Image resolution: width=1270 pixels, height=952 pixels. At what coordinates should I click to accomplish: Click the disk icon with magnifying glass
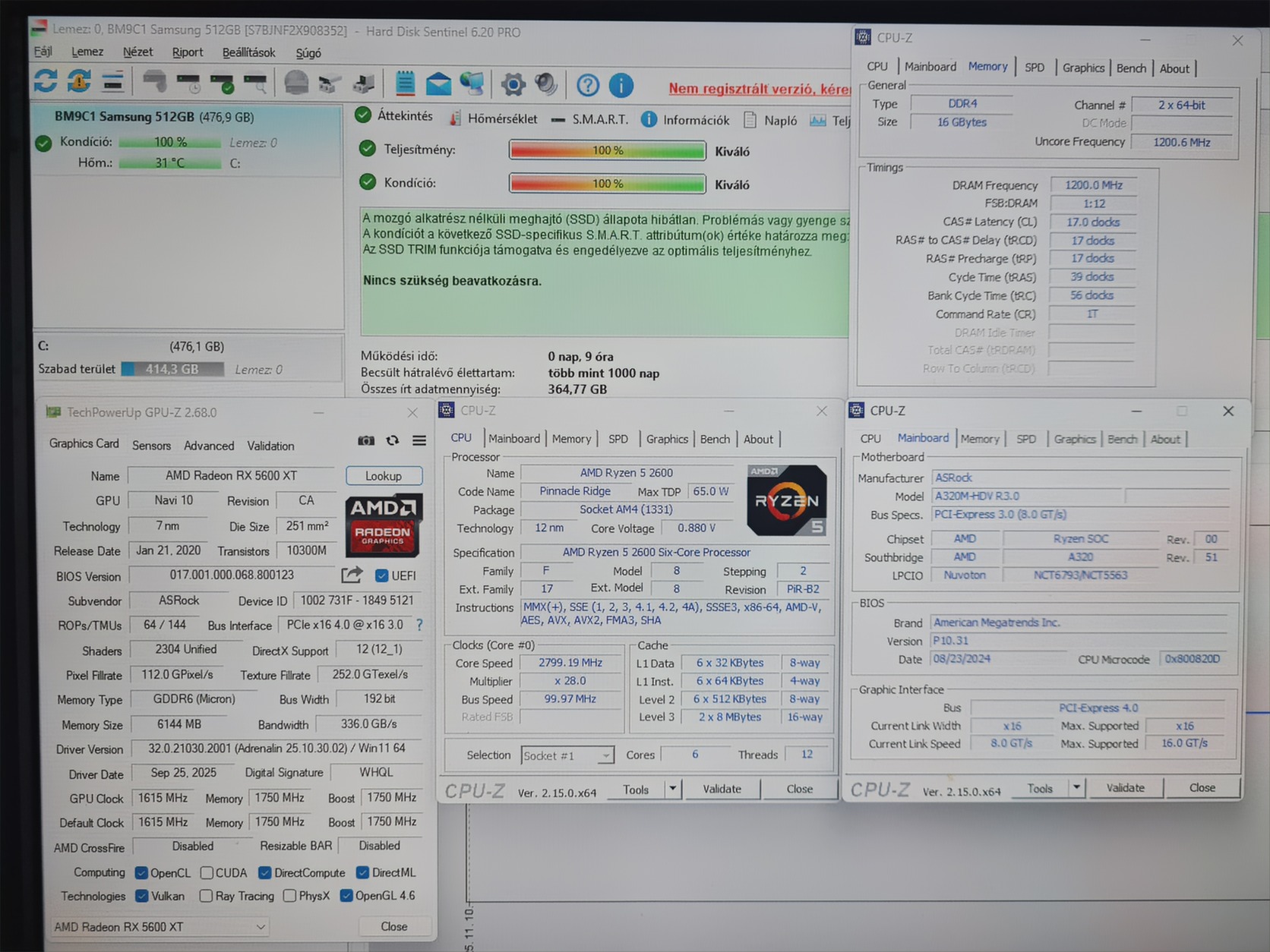point(255,82)
